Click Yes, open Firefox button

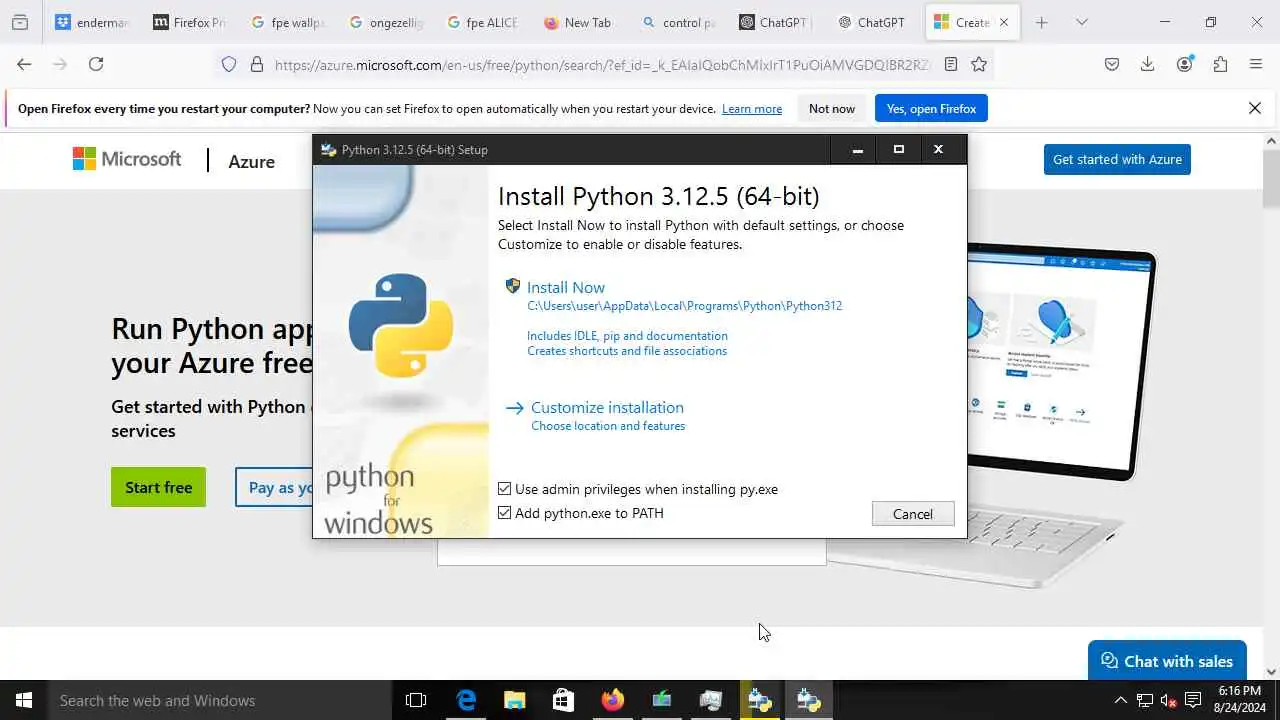[931, 108]
